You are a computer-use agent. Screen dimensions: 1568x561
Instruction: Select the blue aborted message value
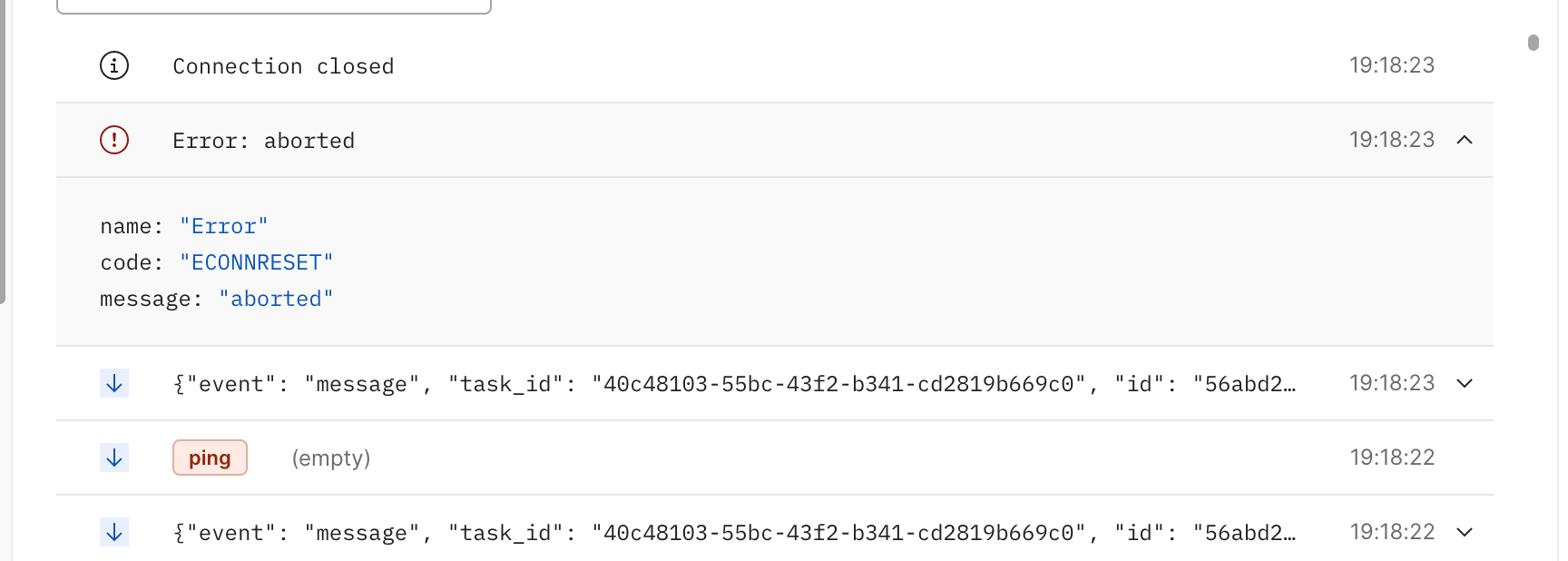click(277, 298)
